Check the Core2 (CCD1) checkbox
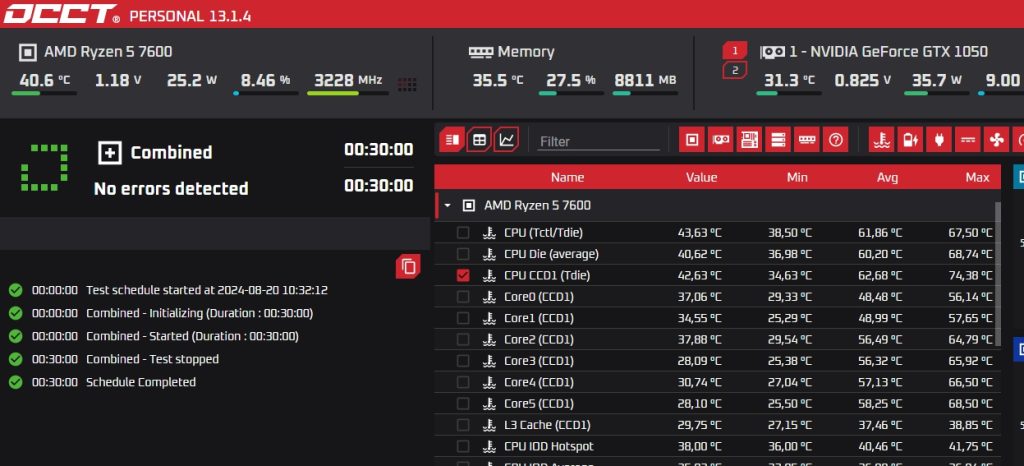The width and height of the screenshot is (1024, 466). pyautogui.click(x=463, y=339)
